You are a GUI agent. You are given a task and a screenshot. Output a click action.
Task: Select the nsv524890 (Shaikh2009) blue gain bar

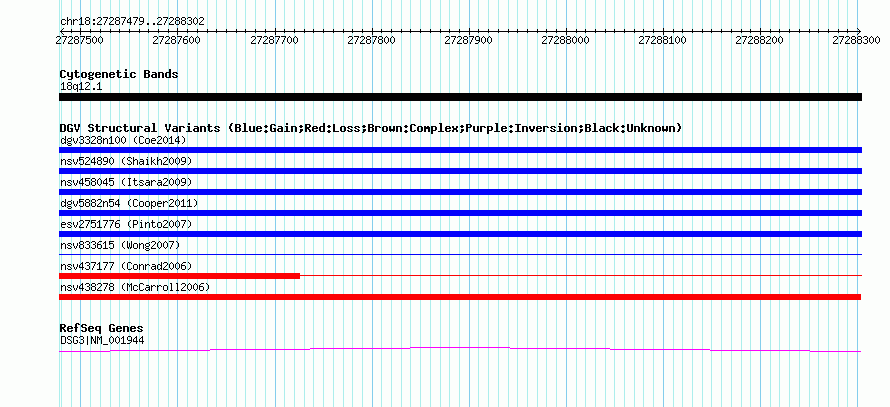coord(460,171)
